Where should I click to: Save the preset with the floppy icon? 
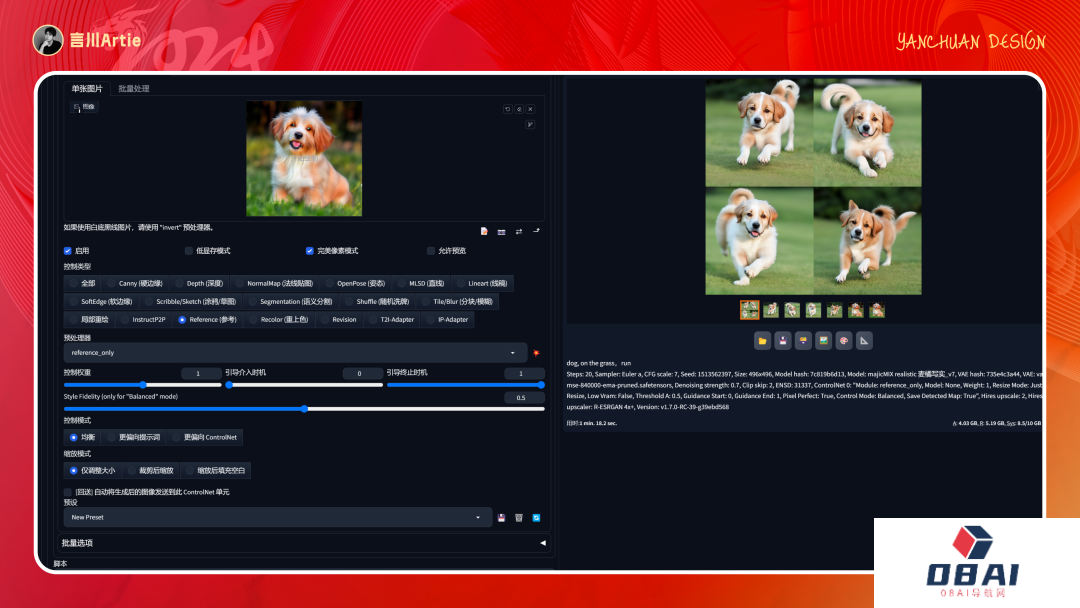tap(501, 518)
